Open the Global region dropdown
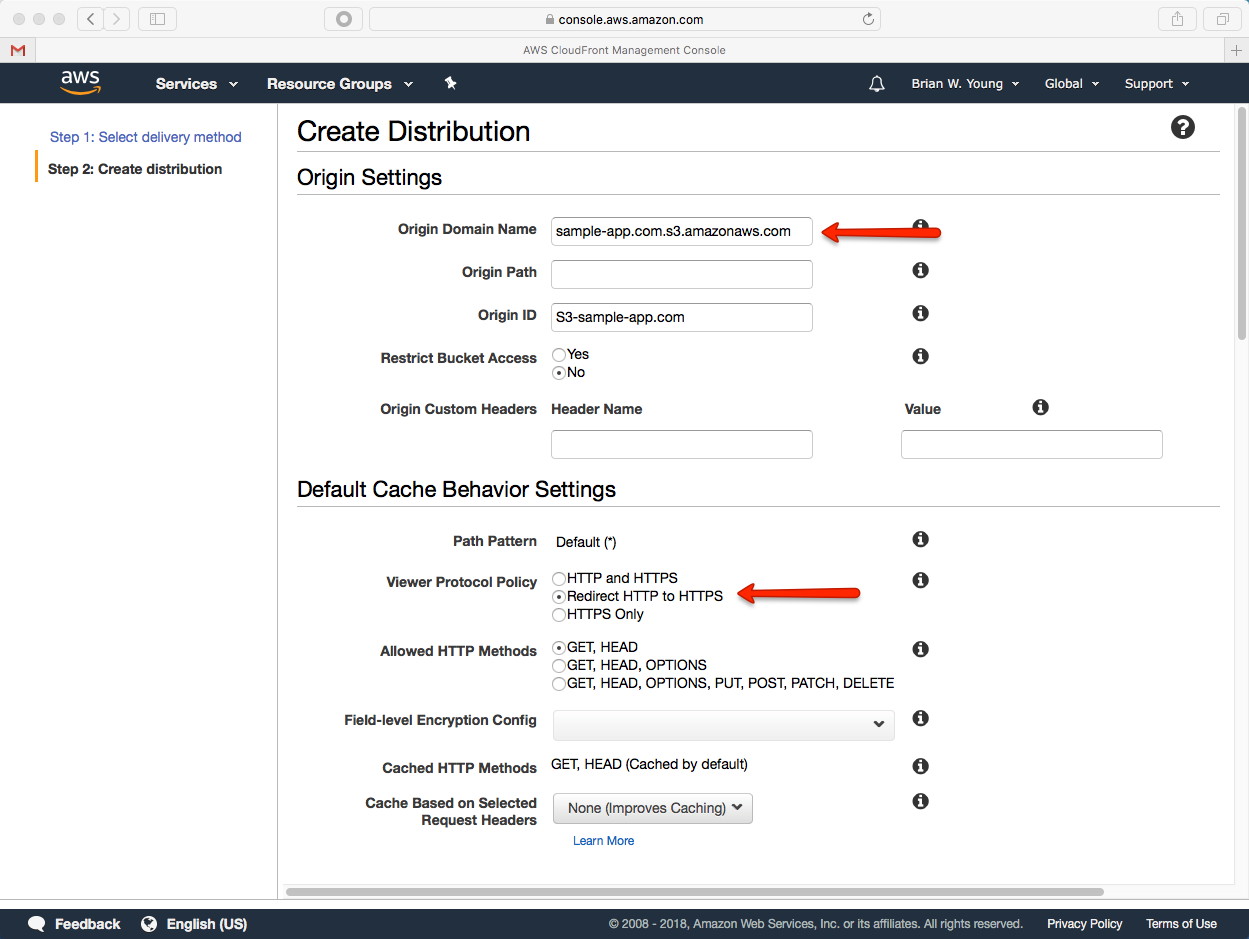Image resolution: width=1249 pixels, height=939 pixels. [1071, 84]
